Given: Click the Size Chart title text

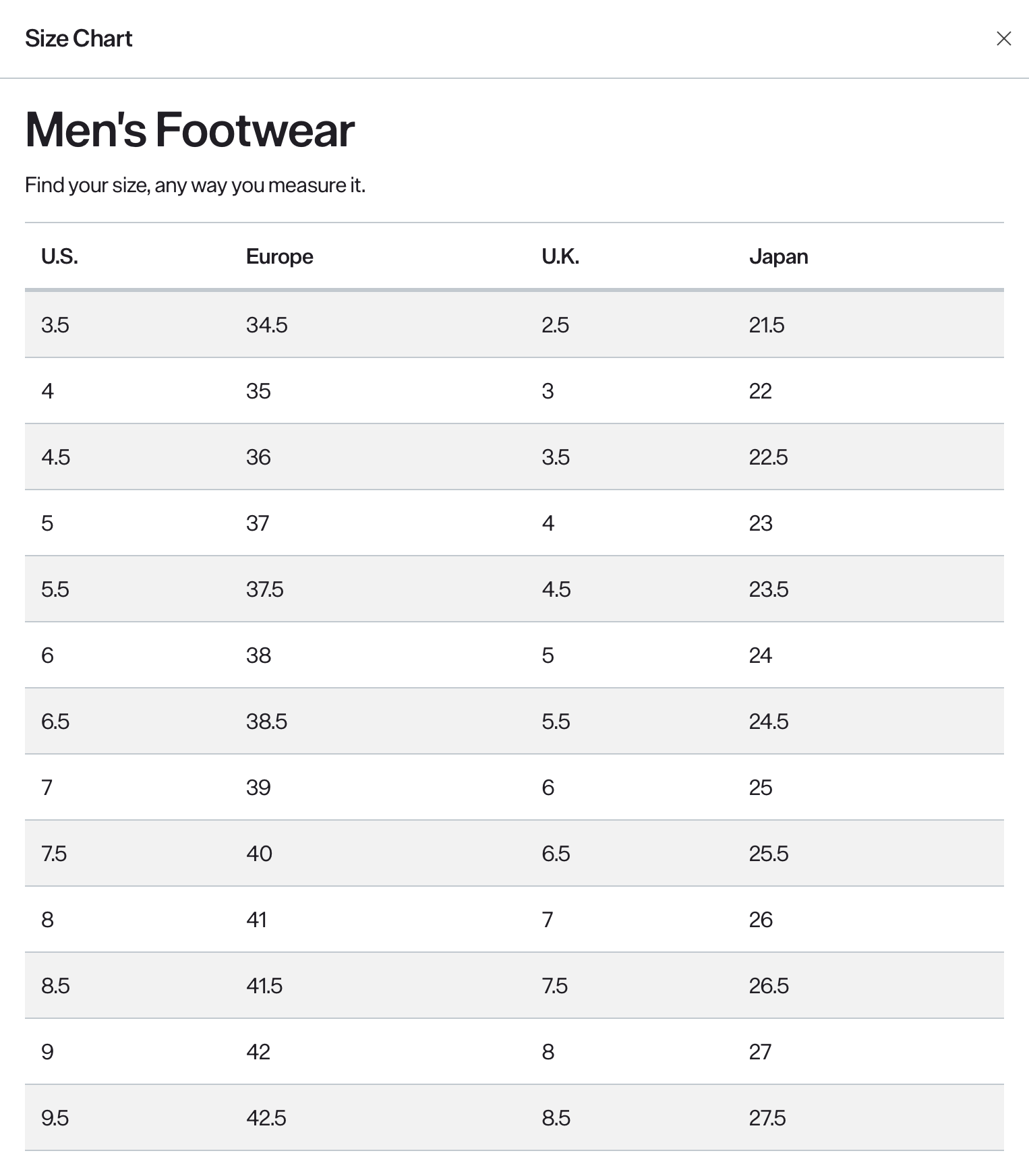Looking at the screenshot, I should coord(78,39).
